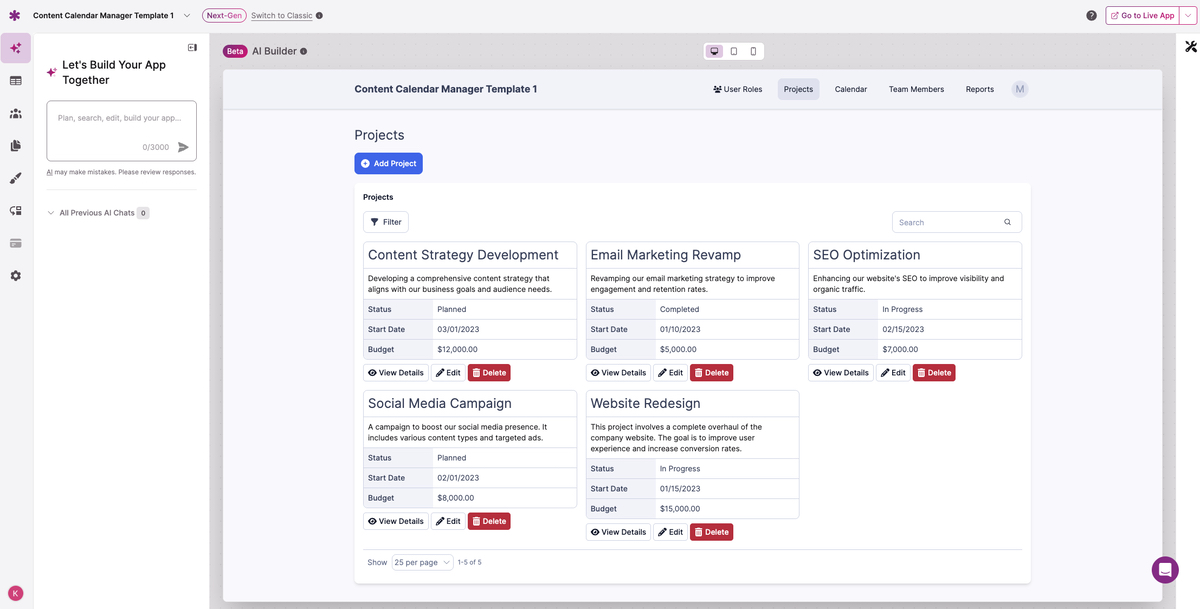Click the Add Project button
Screen dimensions: 1200x609
pyautogui.click(x=388, y=163)
